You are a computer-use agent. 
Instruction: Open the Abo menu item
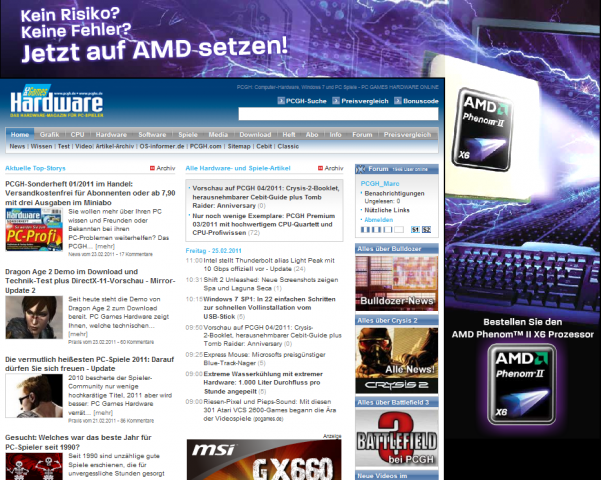(x=312, y=135)
